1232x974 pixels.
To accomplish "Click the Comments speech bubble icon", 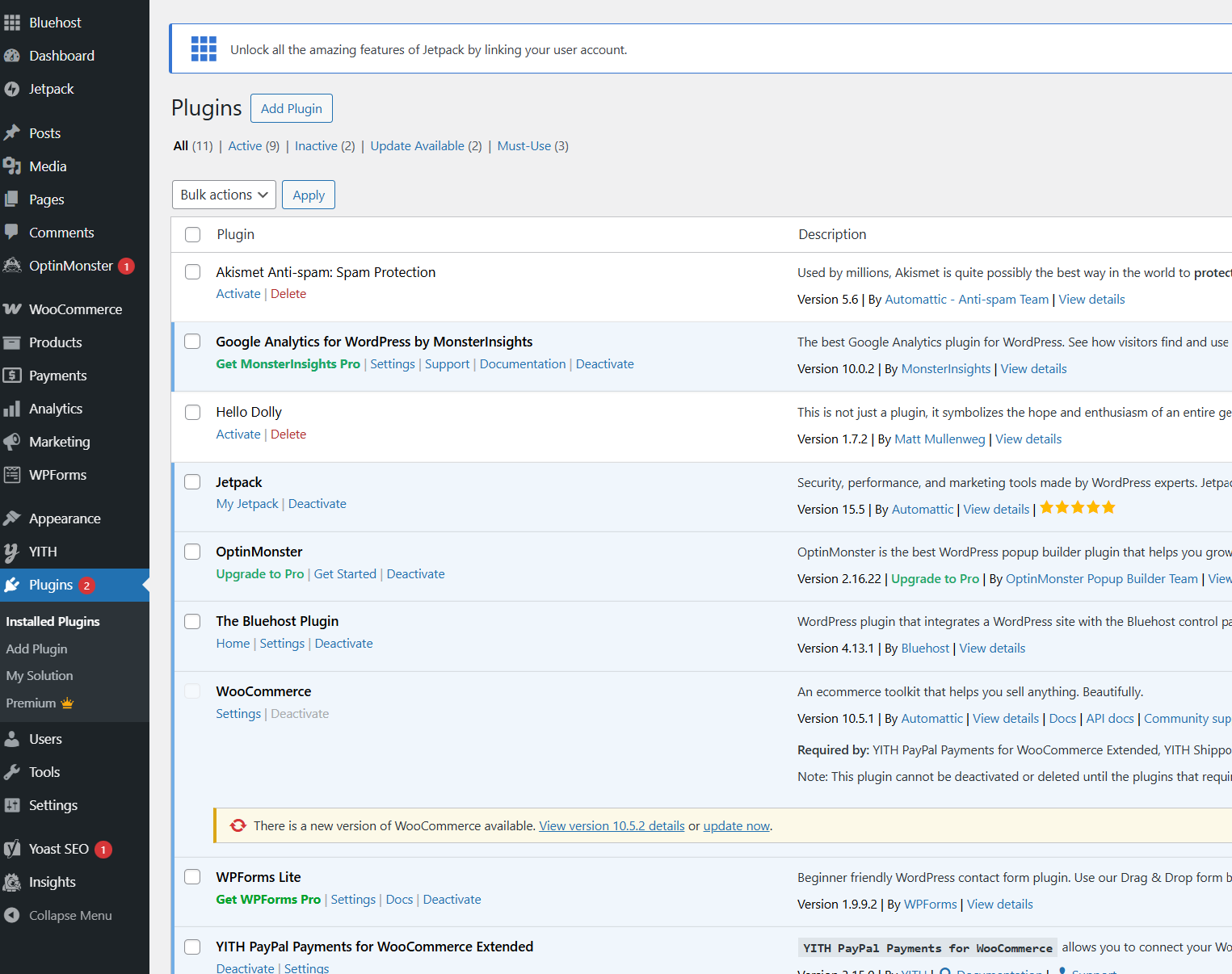I will click(12, 233).
